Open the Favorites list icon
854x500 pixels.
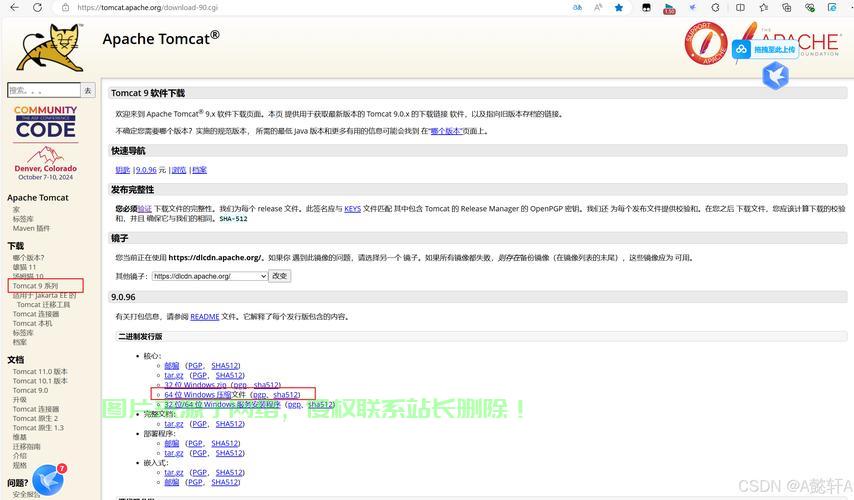(x=764, y=8)
